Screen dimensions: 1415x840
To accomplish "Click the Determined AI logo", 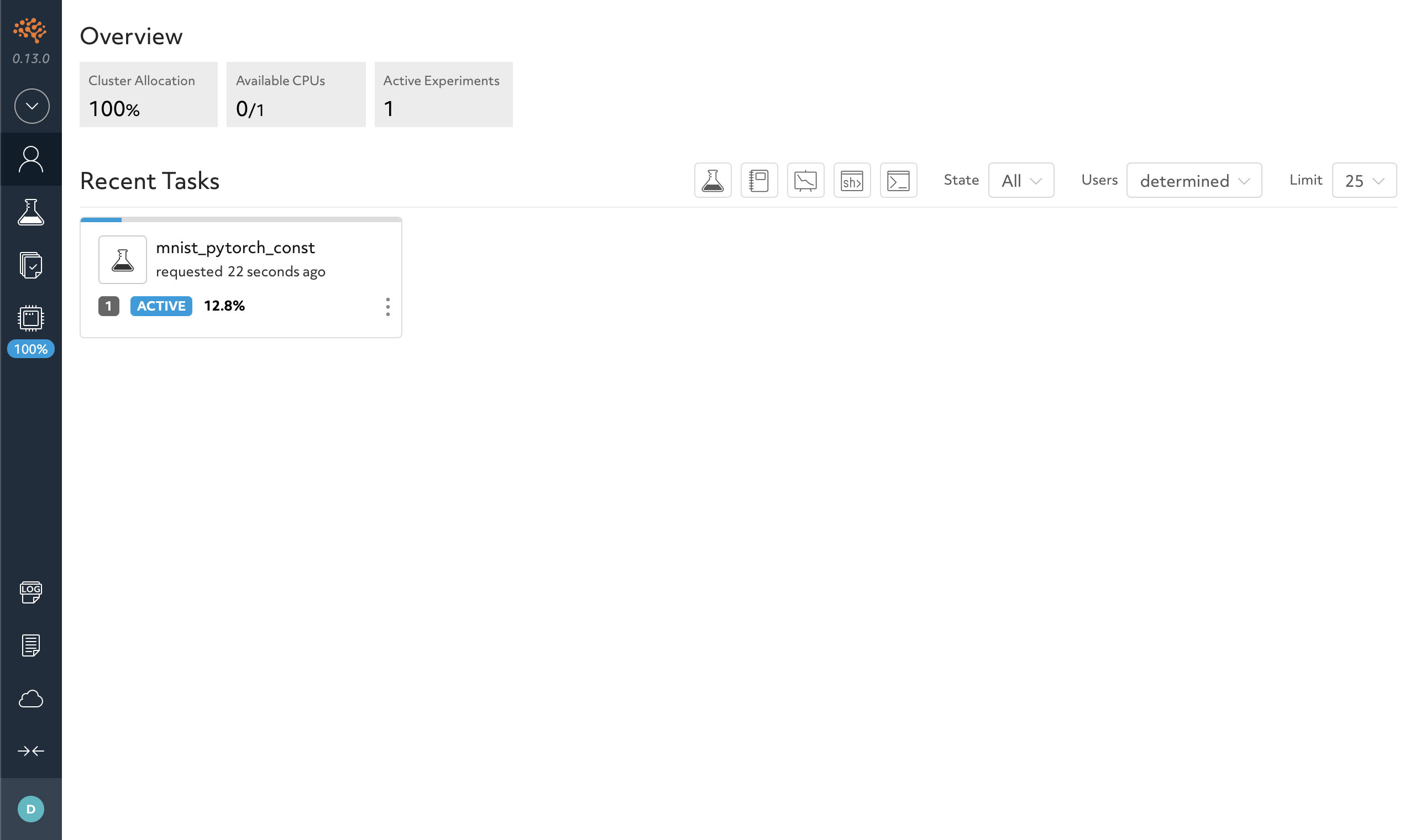I will [x=30, y=30].
